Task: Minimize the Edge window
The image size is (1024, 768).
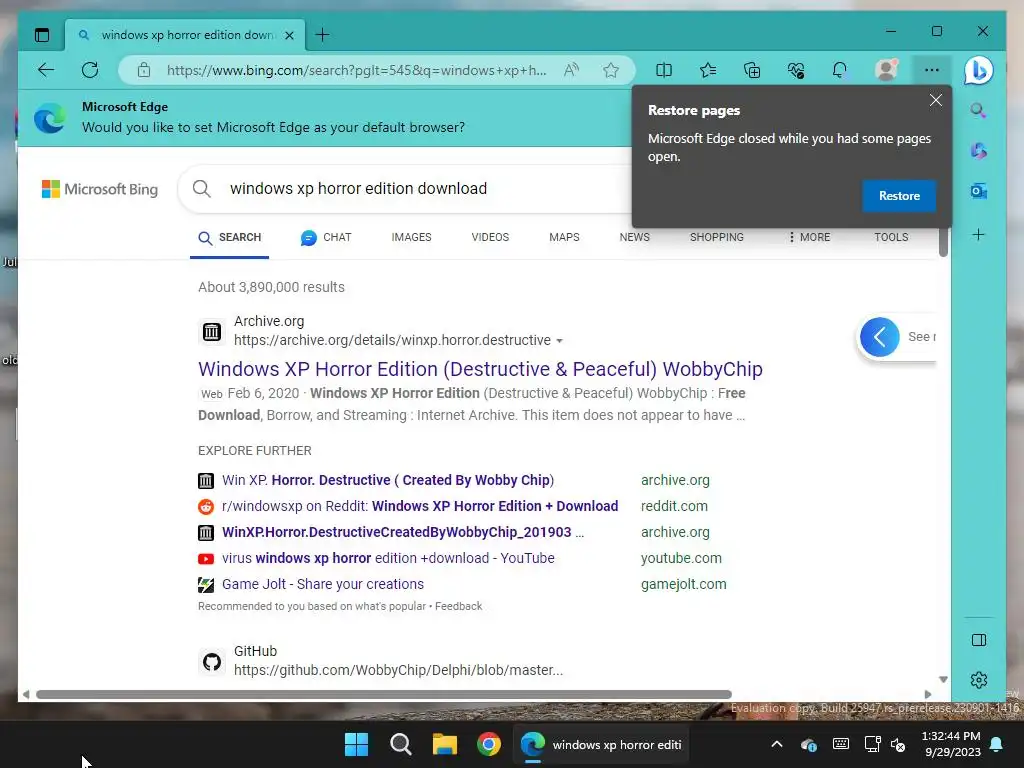Action: pyautogui.click(x=891, y=31)
